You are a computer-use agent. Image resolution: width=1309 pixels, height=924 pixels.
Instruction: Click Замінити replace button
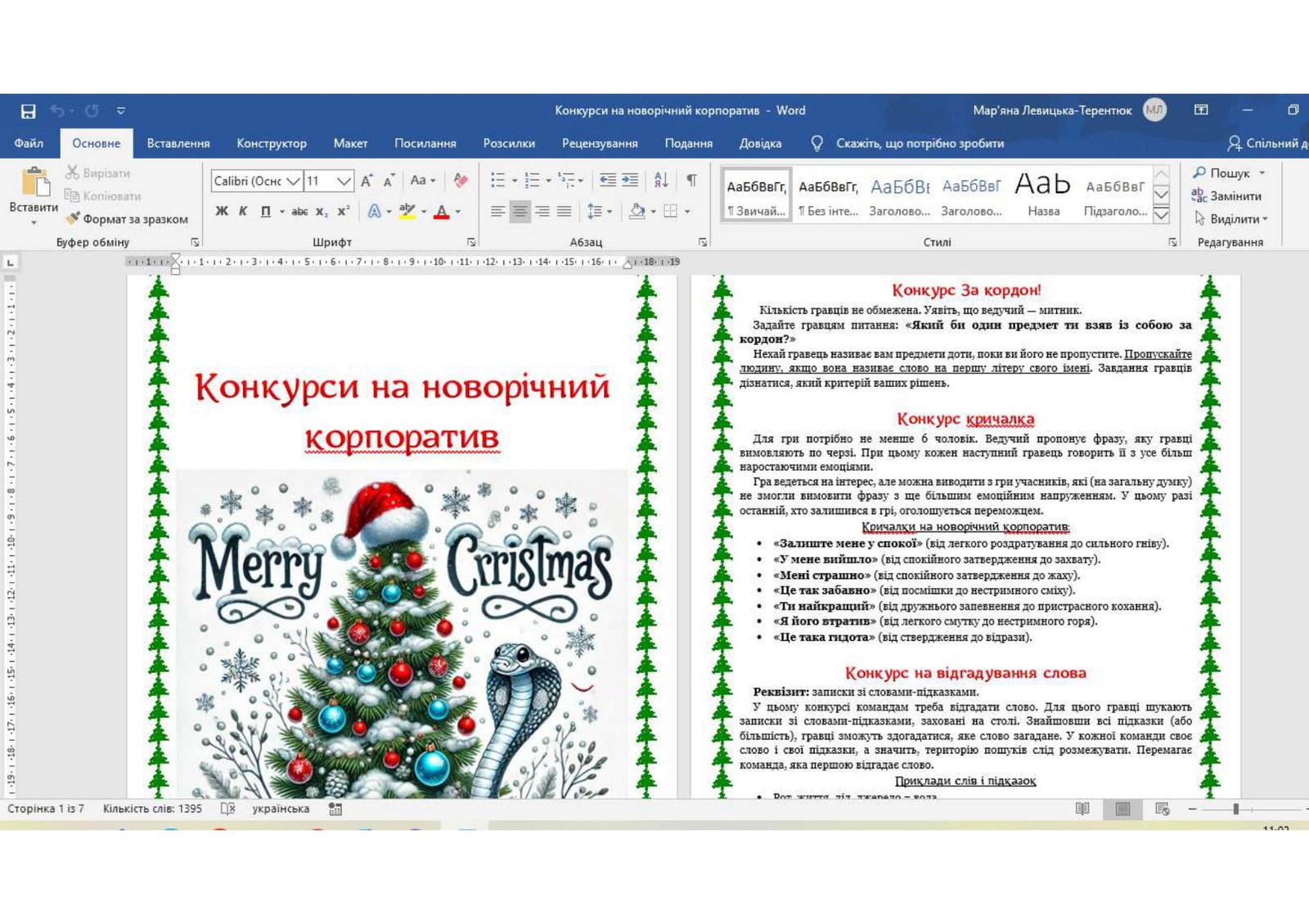tap(1227, 196)
